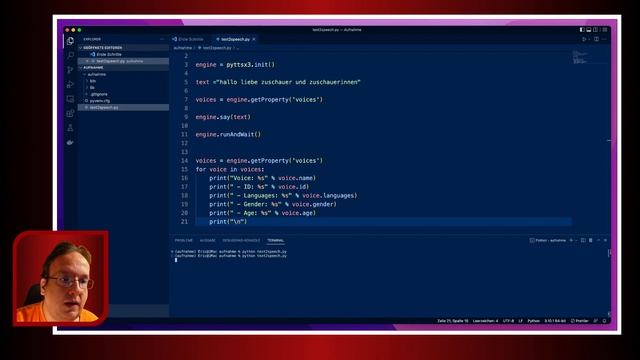
Task: Click line number 21 in the gutter
Action: pyautogui.click(x=184, y=222)
